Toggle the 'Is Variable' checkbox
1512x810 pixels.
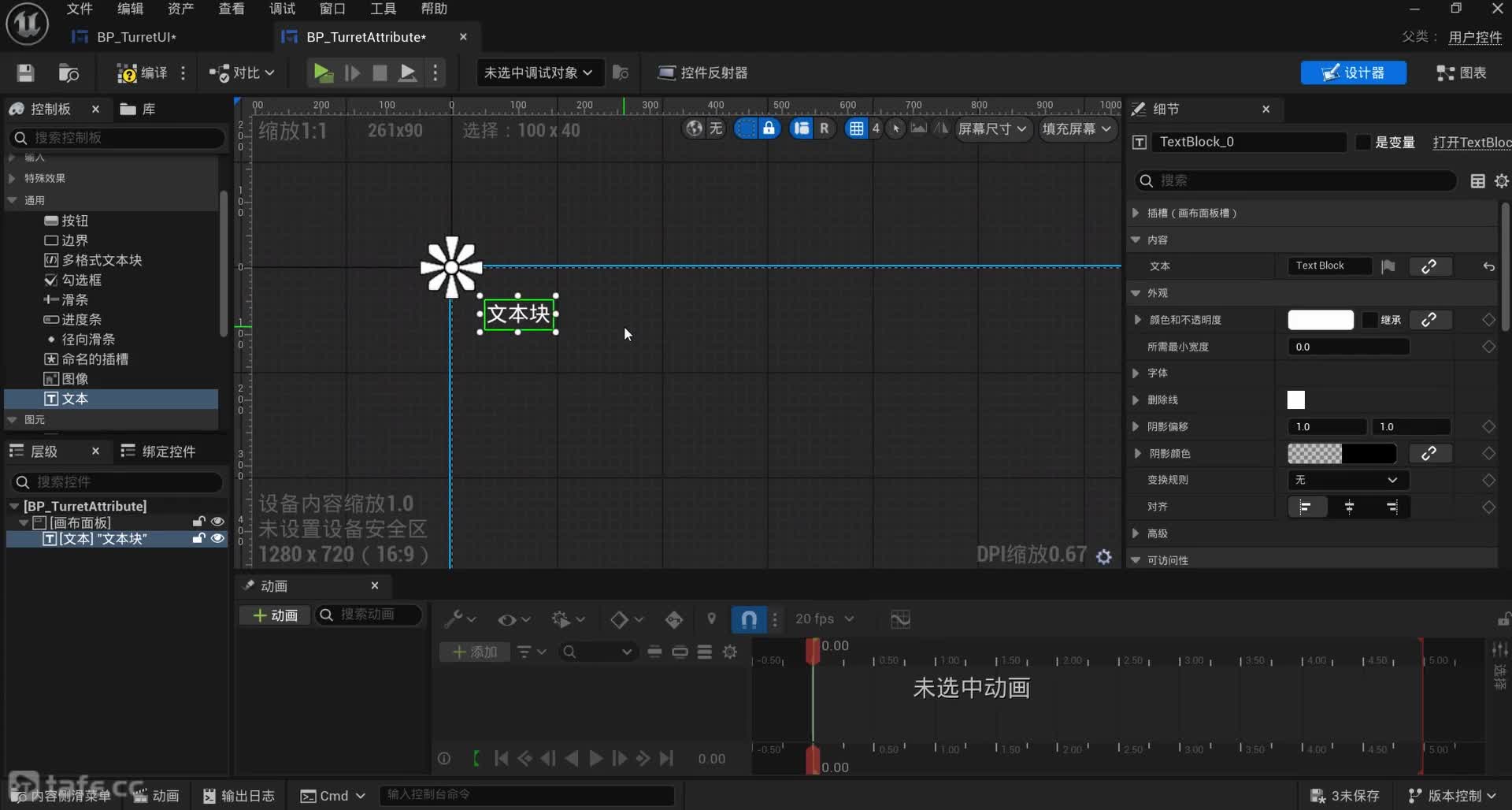pyautogui.click(x=1363, y=143)
